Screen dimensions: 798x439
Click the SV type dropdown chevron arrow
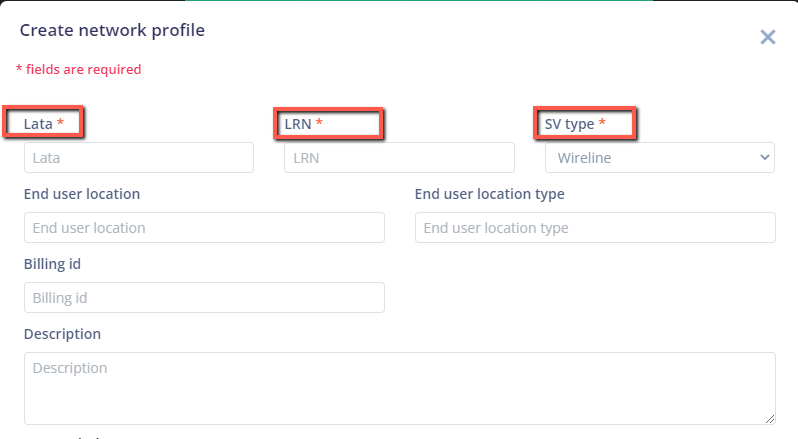(765, 158)
